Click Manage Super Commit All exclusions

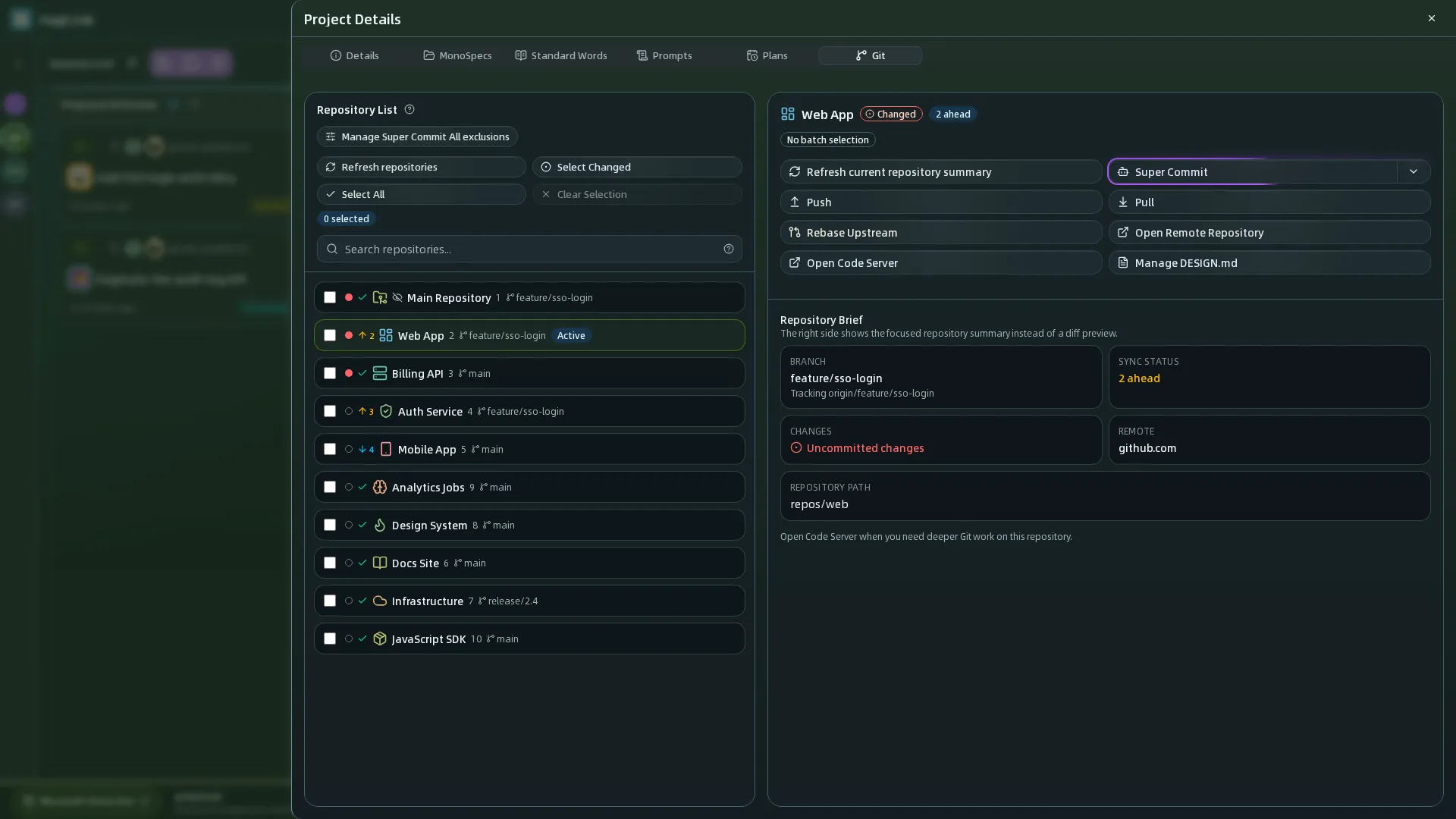tap(417, 137)
